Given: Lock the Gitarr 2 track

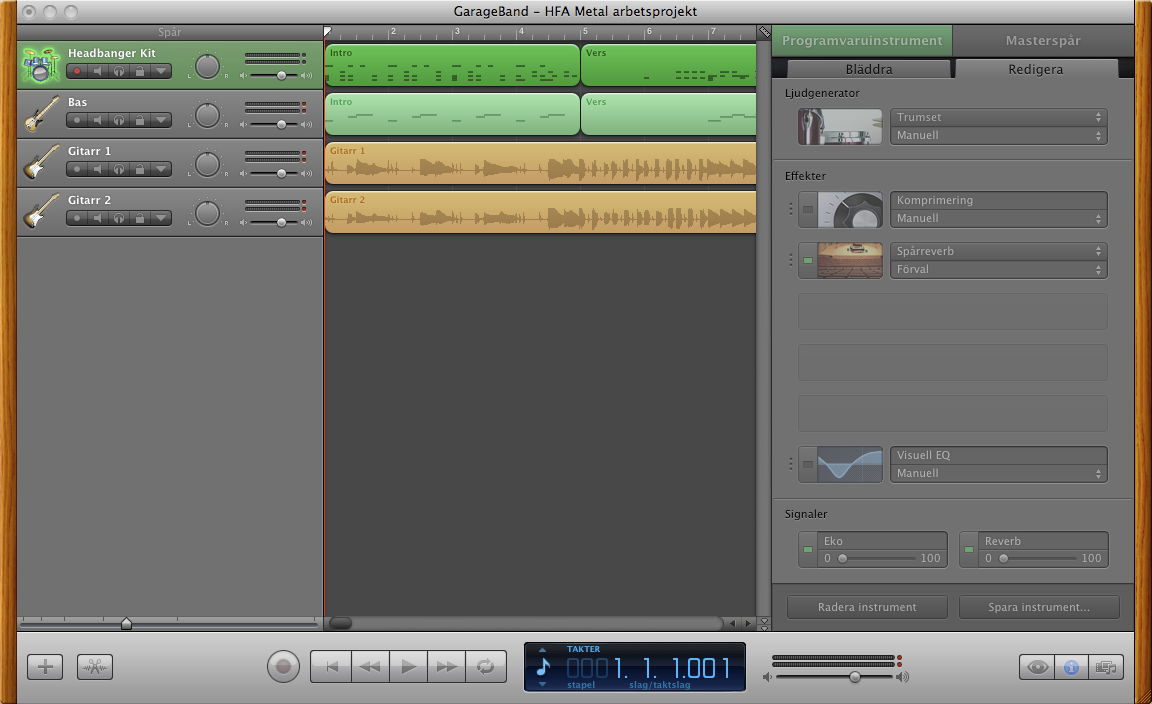Looking at the screenshot, I should pyautogui.click(x=139, y=218).
